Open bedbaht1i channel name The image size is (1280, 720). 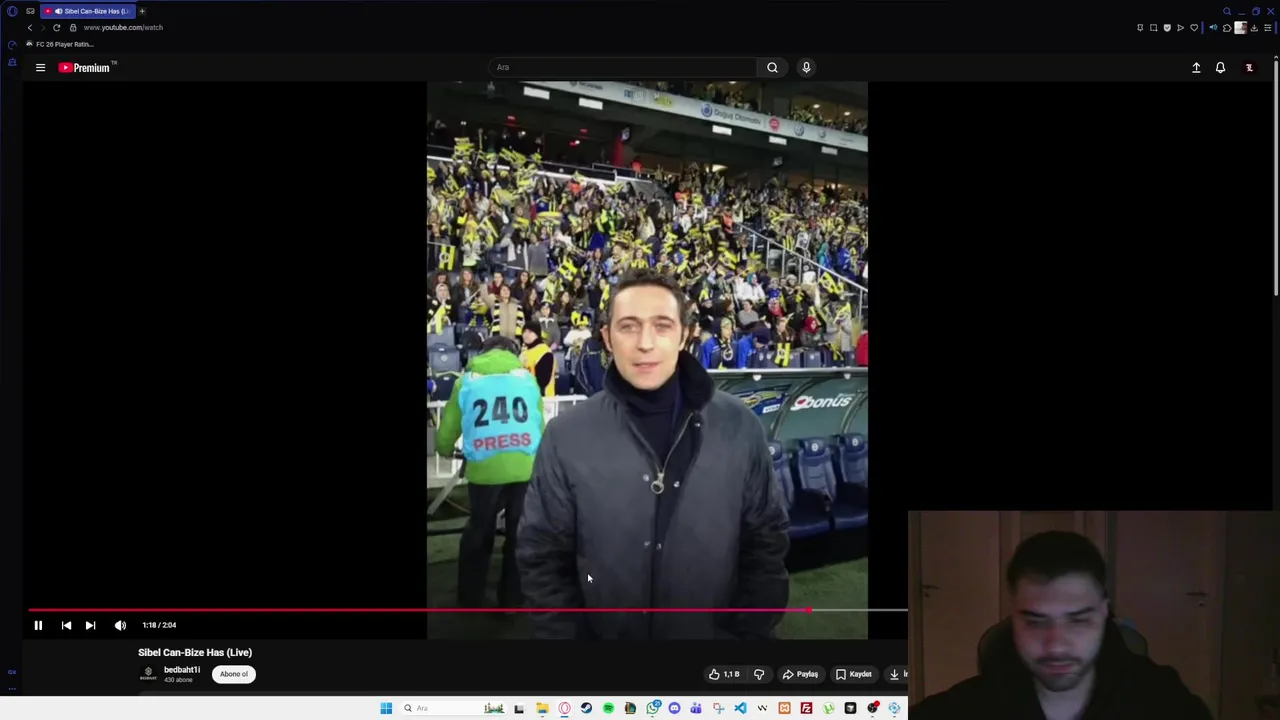click(x=182, y=670)
